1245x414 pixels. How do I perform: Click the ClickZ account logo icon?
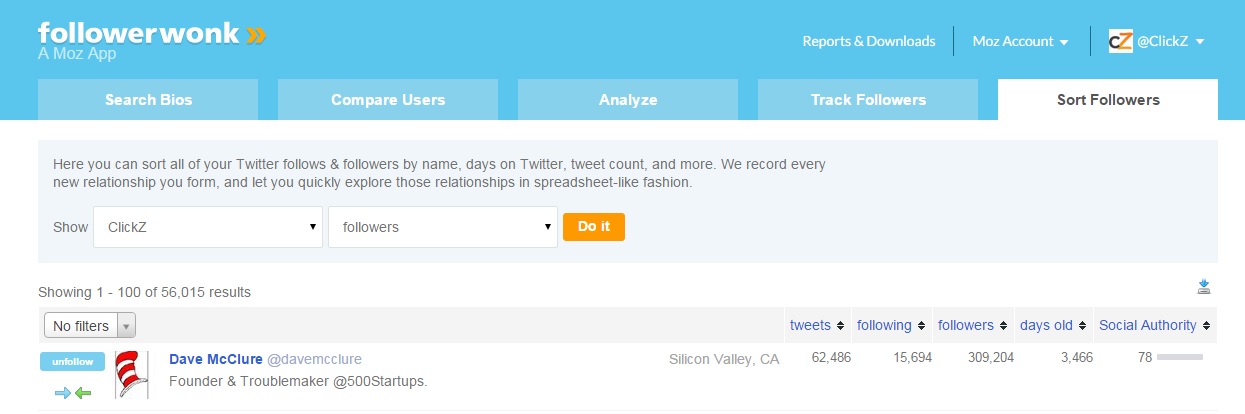(x=1120, y=41)
